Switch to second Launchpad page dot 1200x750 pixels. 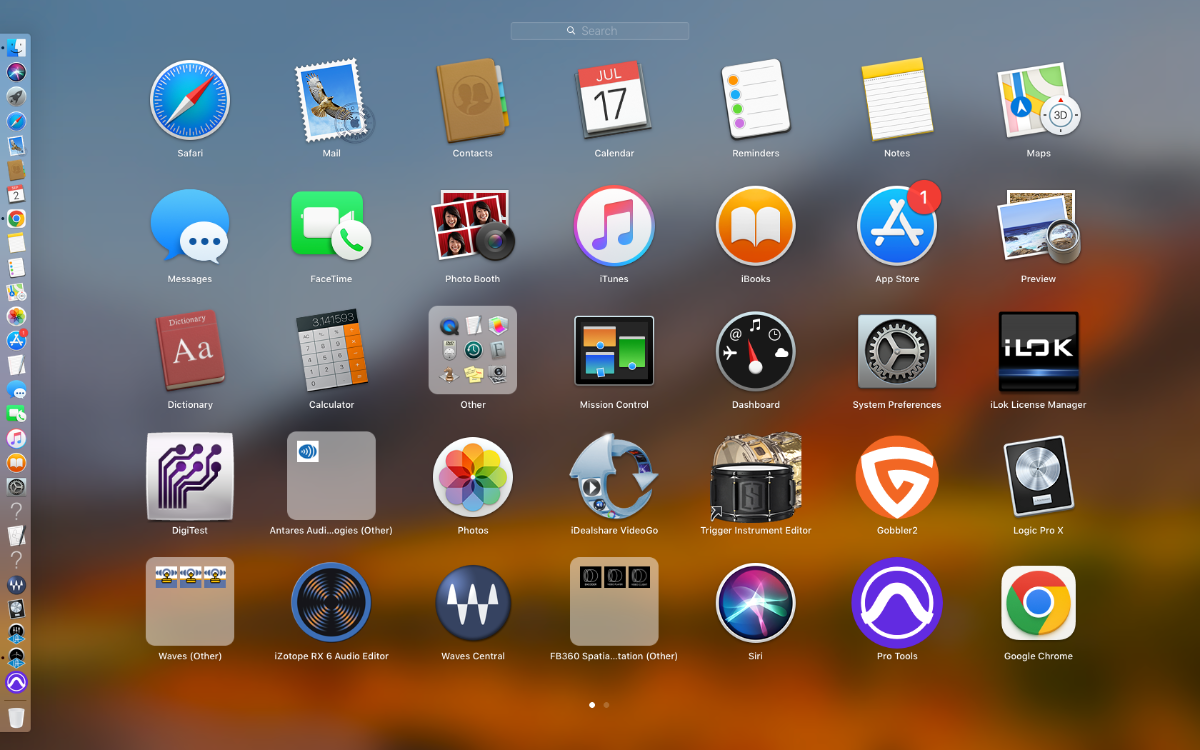click(x=606, y=705)
